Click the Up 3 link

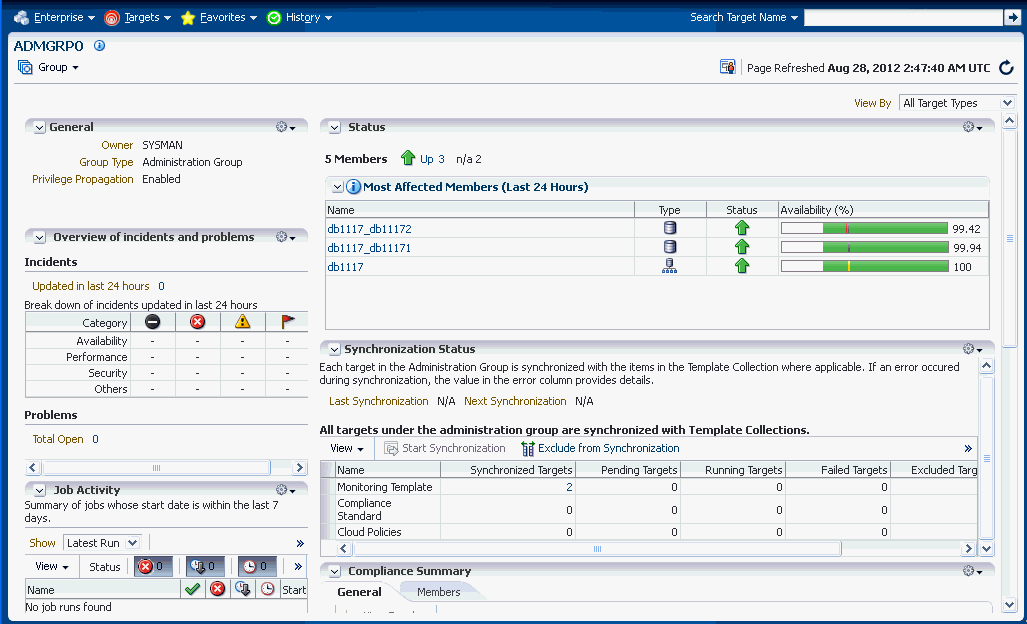(x=432, y=159)
